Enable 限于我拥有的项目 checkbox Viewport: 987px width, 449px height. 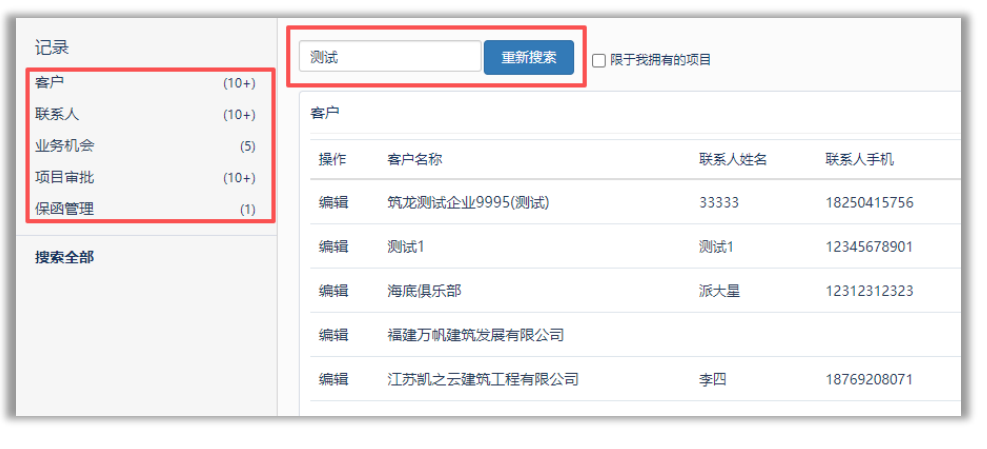point(599,60)
